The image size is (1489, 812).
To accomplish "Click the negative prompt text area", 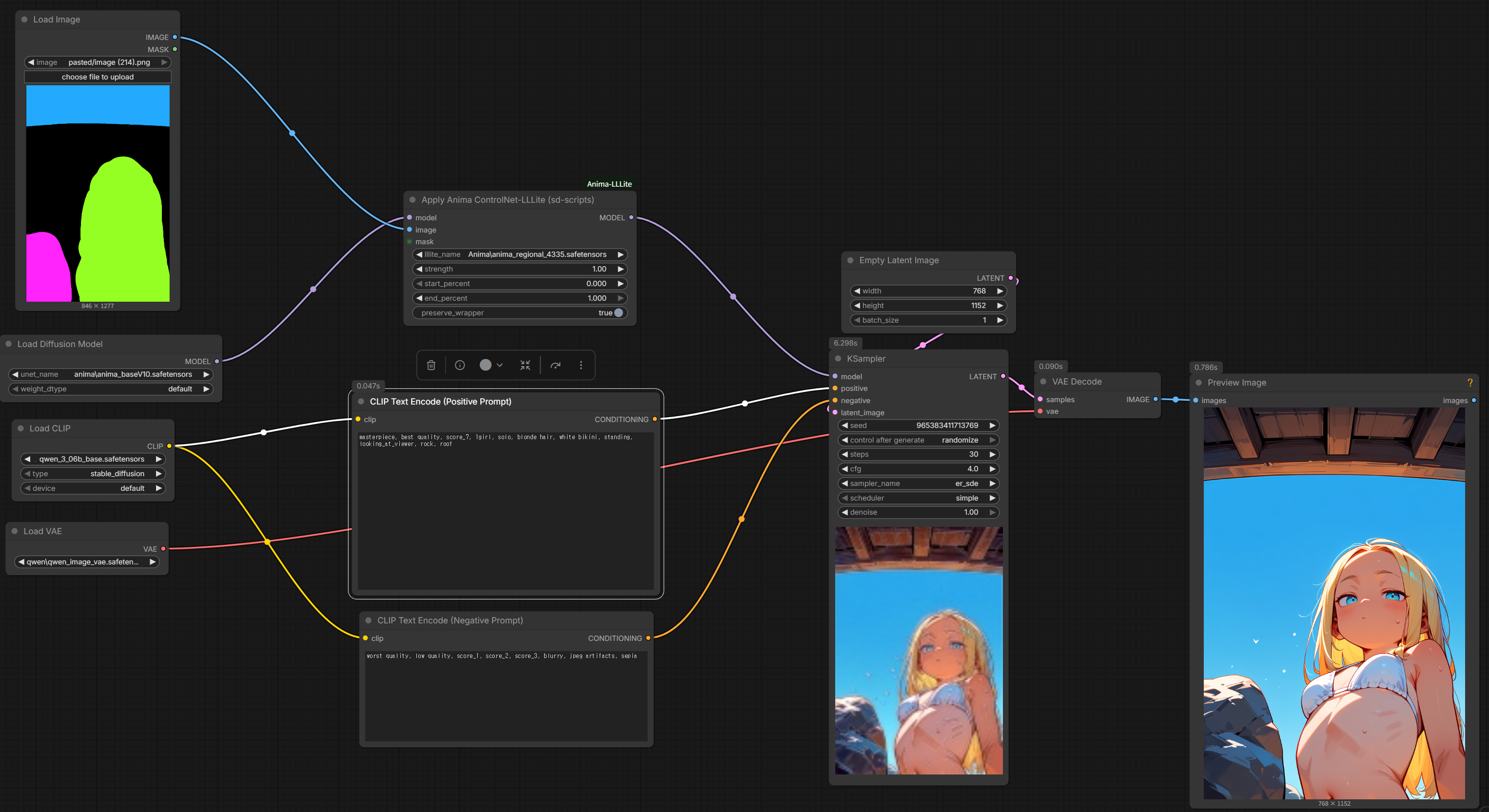I will 507,696.
